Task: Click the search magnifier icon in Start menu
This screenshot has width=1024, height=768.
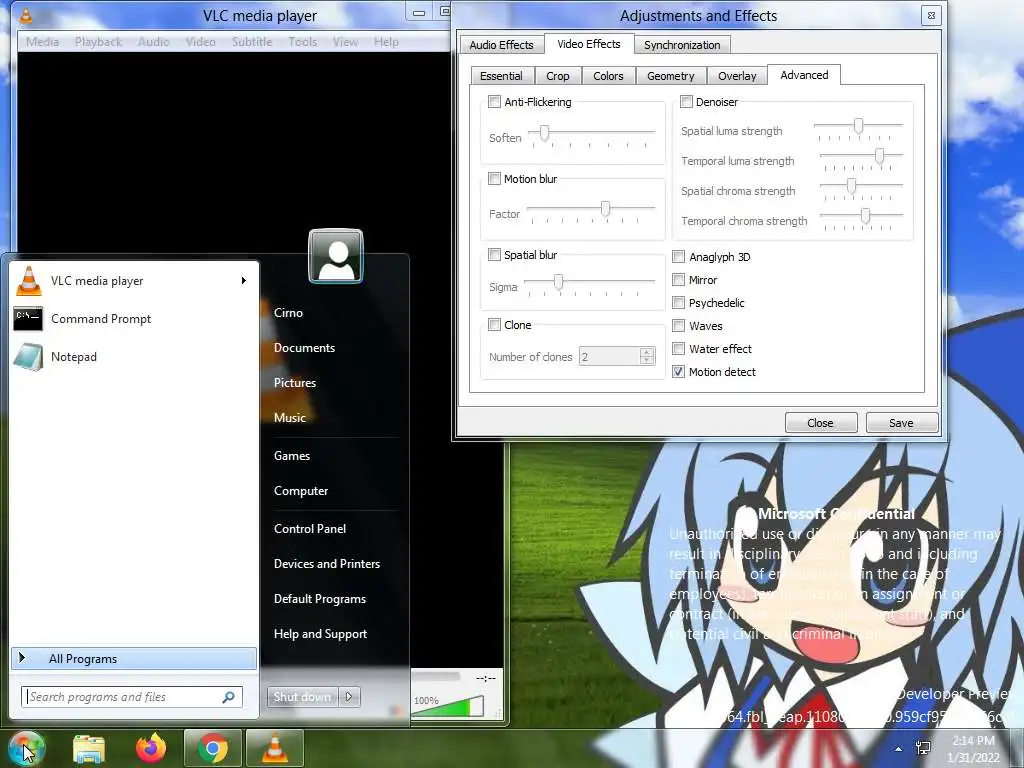Action: pos(229,697)
